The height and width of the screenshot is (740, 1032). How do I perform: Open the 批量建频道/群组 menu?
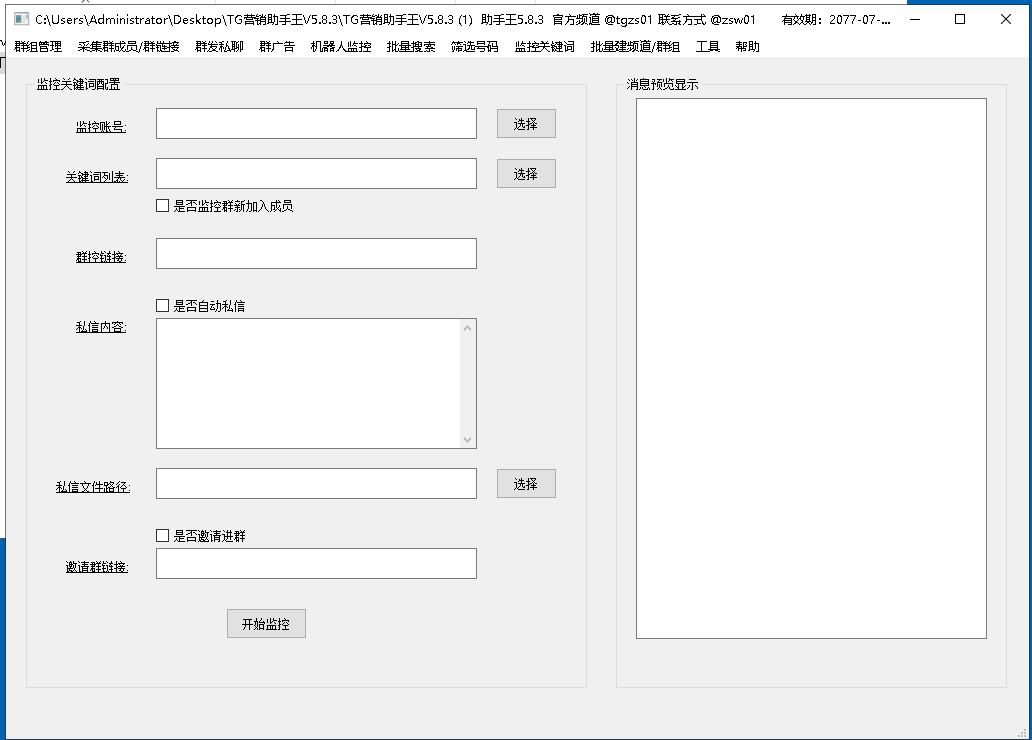[635, 47]
